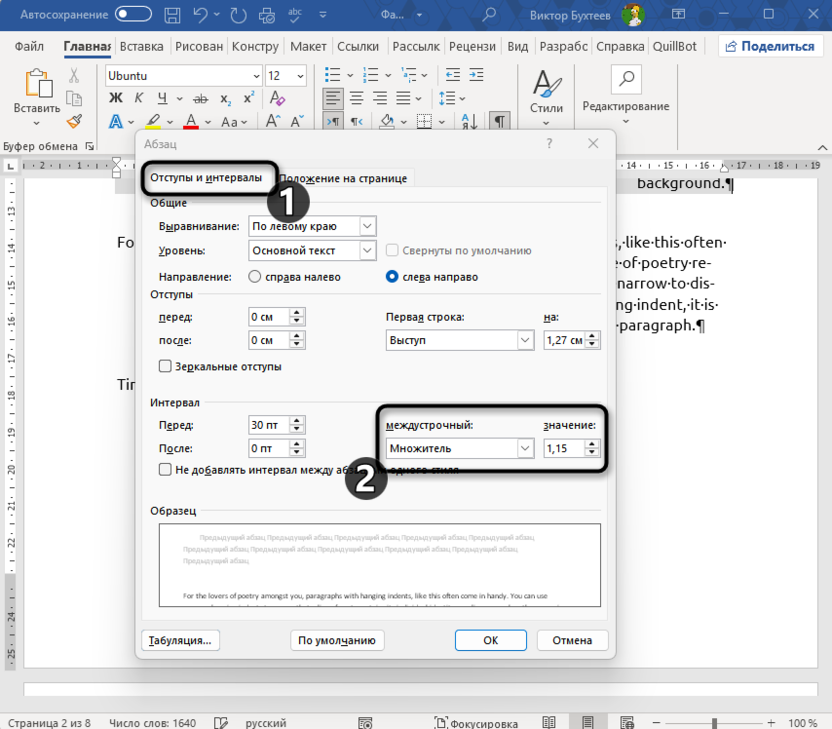The width and height of the screenshot is (832, 729).
Task: Open the Styles gallery icon
Action: tap(546, 87)
